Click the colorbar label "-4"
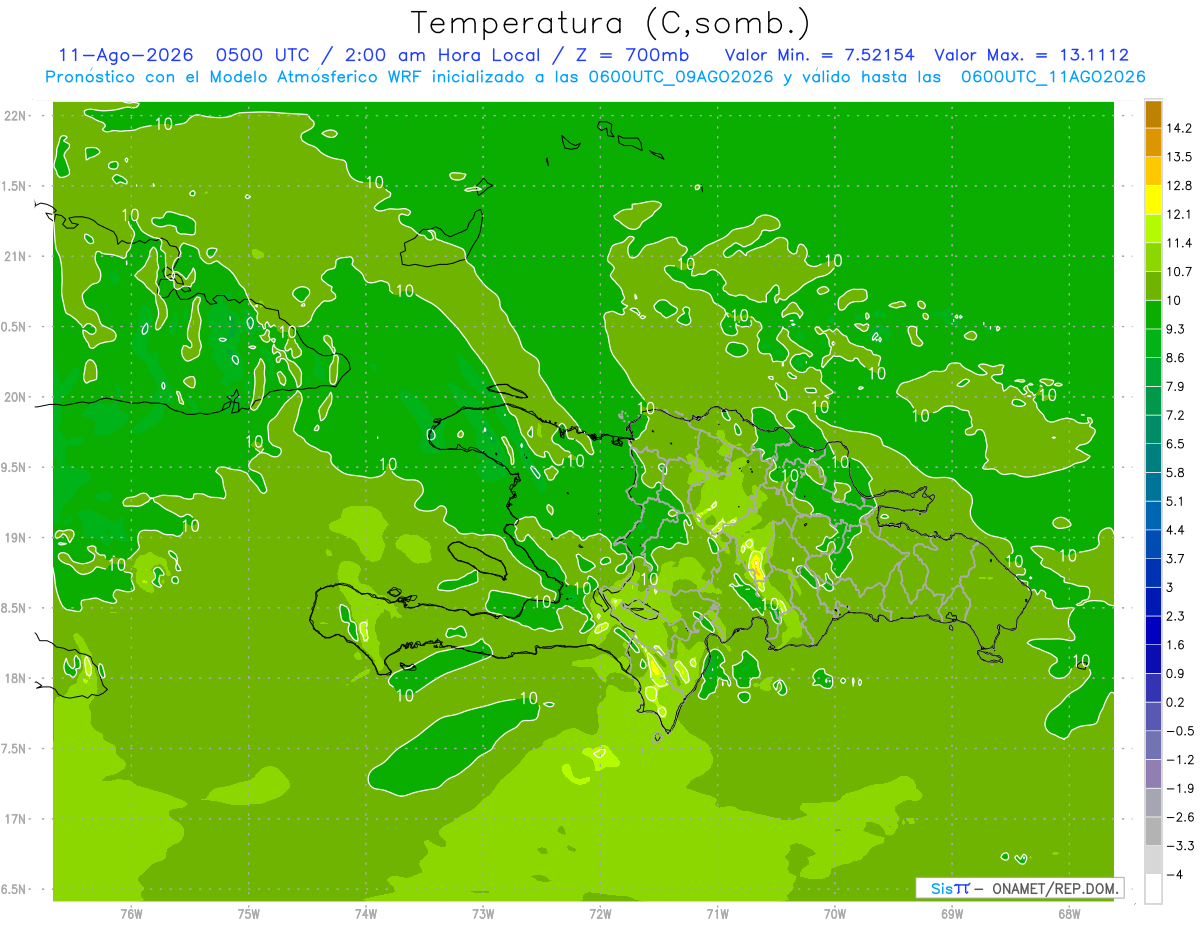This screenshot has height=927, width=1200. pyautogui.click(x=1176, y=875)
